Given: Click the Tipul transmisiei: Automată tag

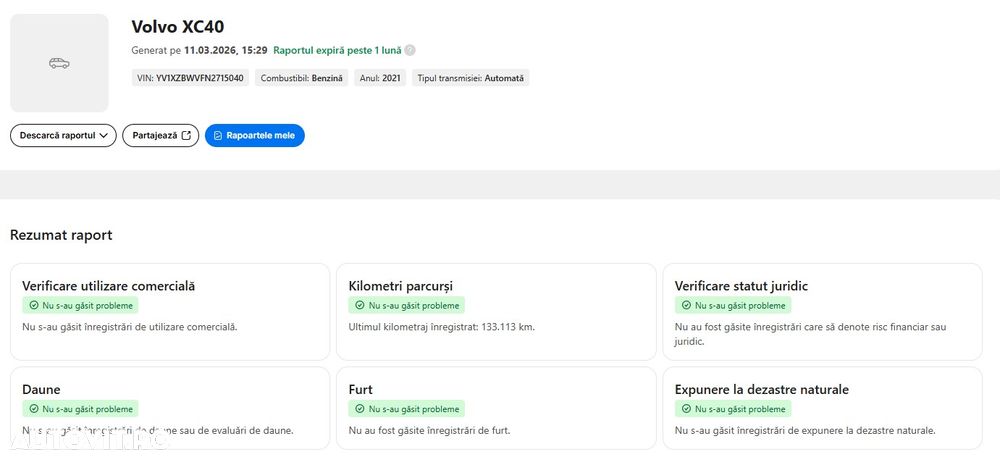Looking at the screenshot, I should 470,78.
